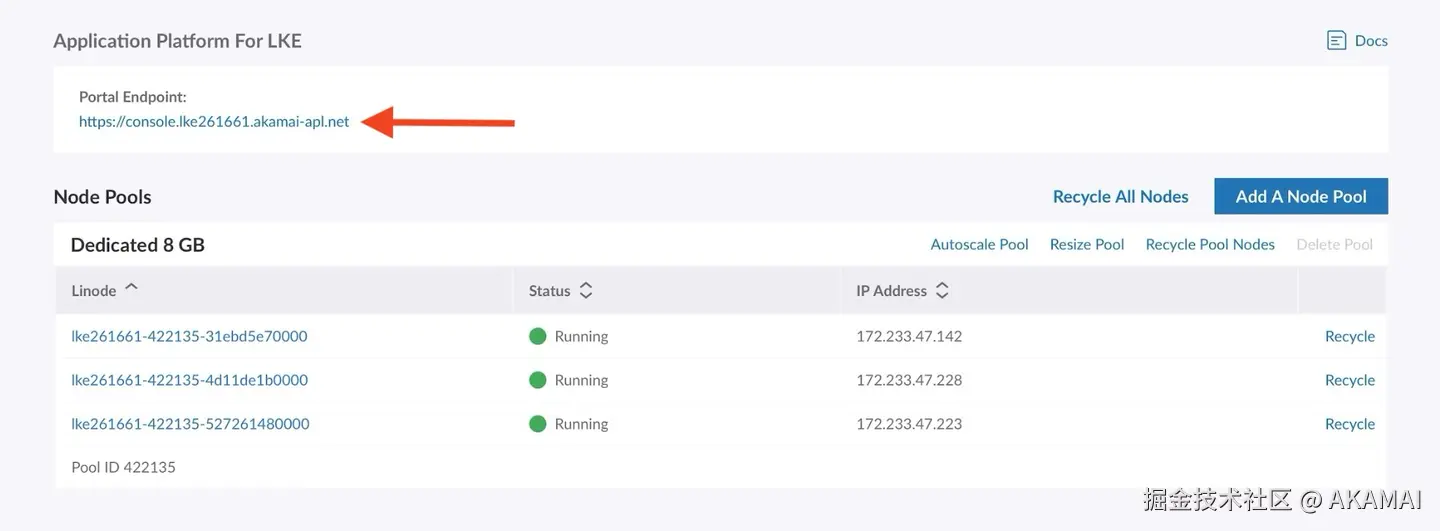The image size is (1440, 531).
Task: Click Resize Pool
Action: (x=1087, y=244)
